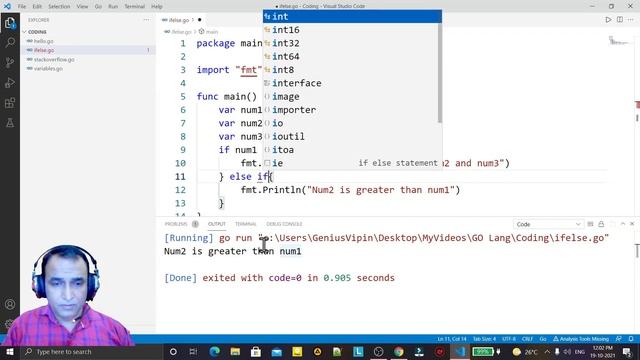Open variables.go in the explorer
This screenshot has width=640, height=360.
click(x=48, y=69)
